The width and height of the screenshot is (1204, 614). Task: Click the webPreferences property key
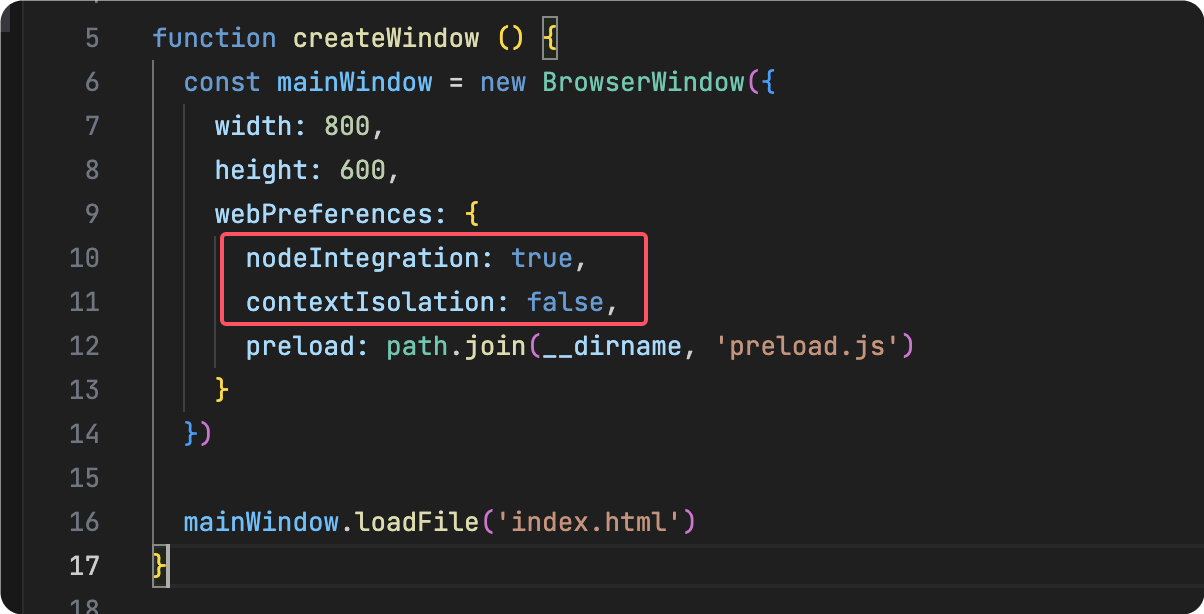(323, 214)
